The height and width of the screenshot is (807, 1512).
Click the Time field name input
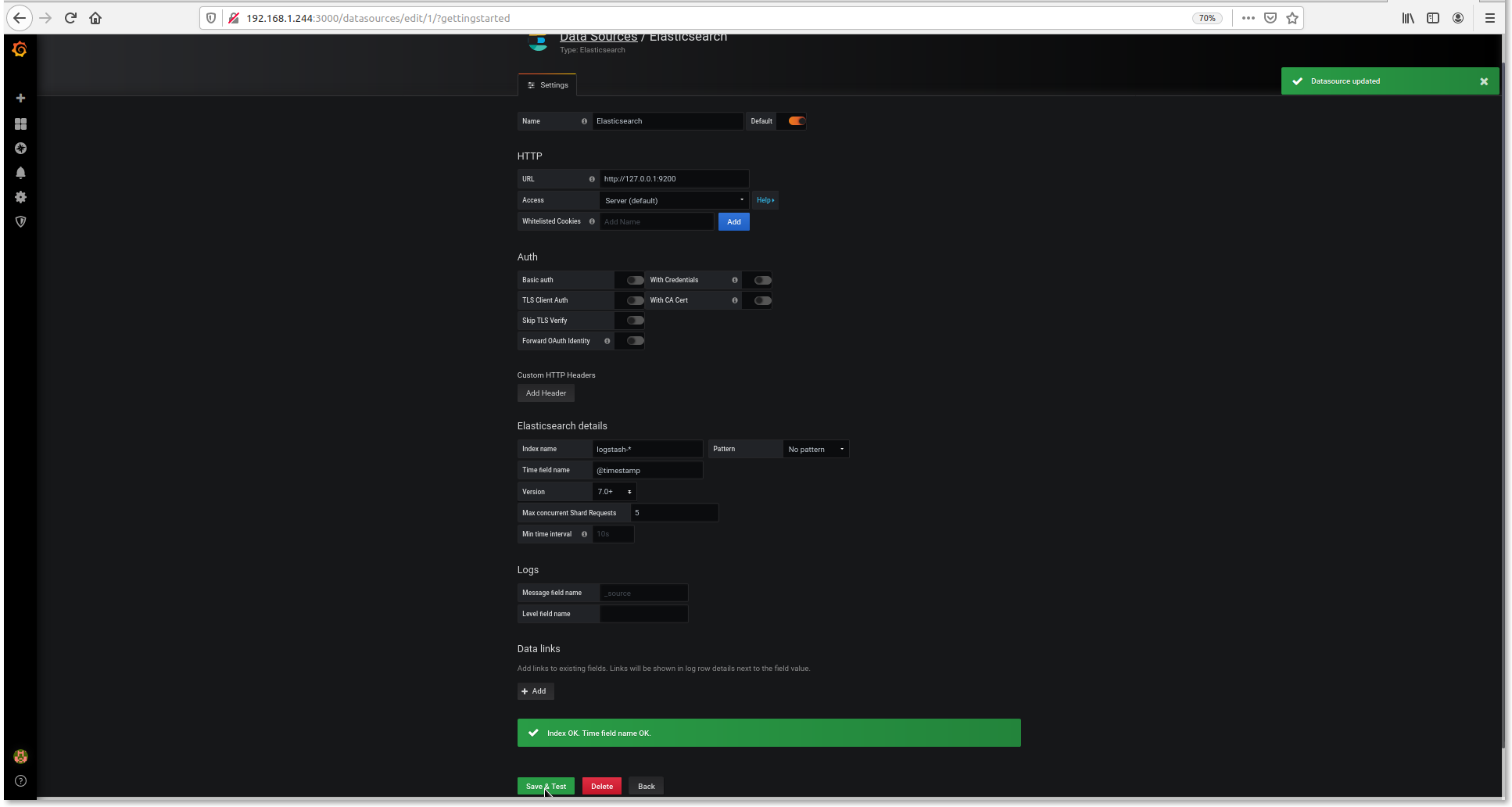(x=647, y=470)
